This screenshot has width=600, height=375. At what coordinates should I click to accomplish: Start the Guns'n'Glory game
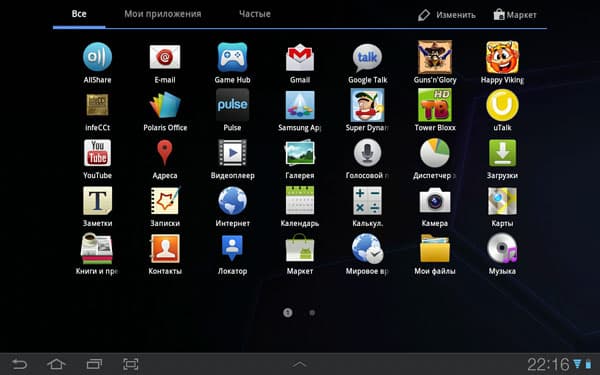[x=435, y=57]
